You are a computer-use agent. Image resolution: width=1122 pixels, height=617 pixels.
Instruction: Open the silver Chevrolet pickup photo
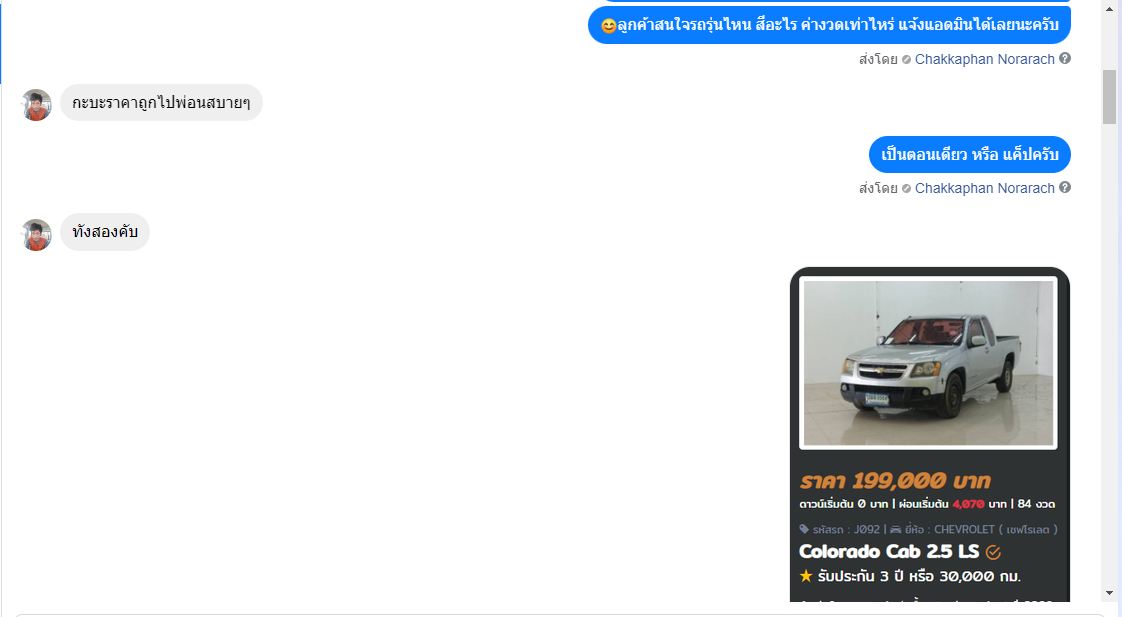pyautogui.click(x=928, y=363)
